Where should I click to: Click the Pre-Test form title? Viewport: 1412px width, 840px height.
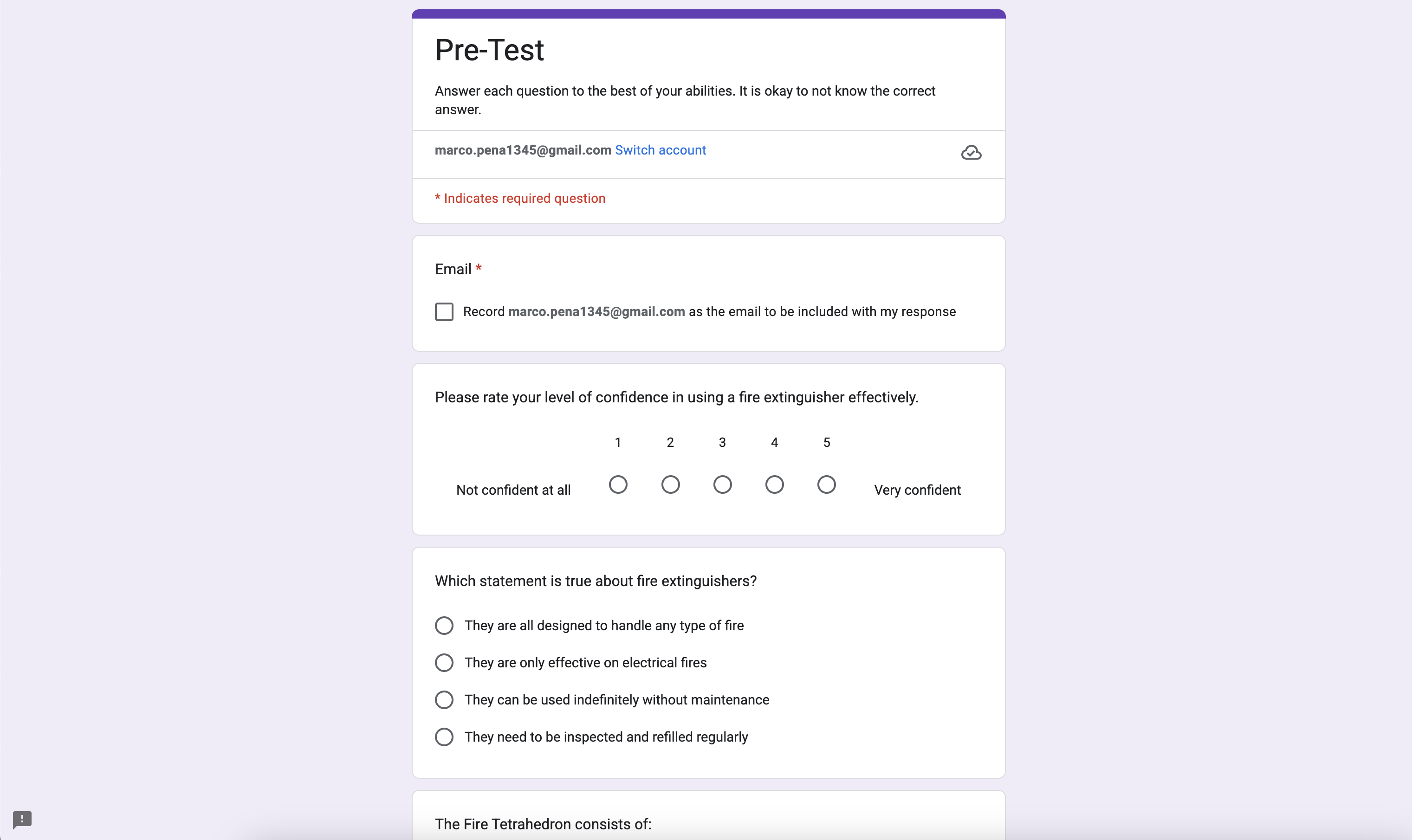[489, 50]
